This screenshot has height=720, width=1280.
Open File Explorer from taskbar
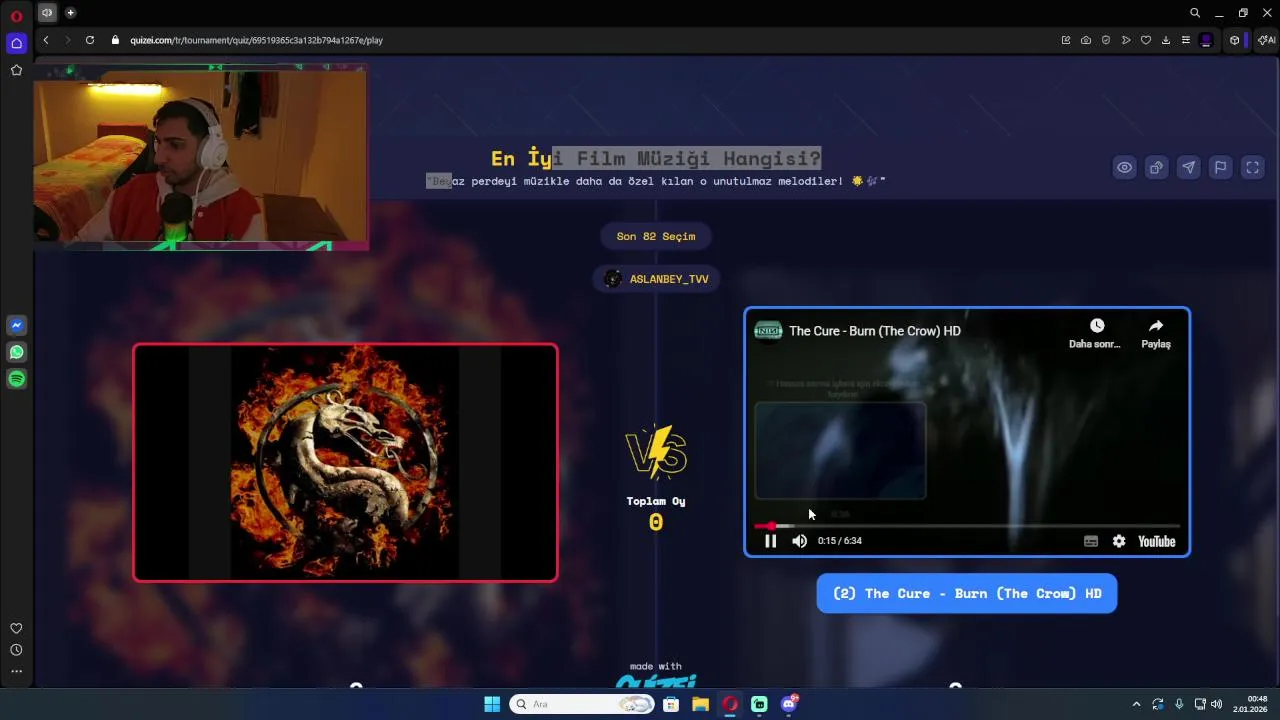point(700,704)
